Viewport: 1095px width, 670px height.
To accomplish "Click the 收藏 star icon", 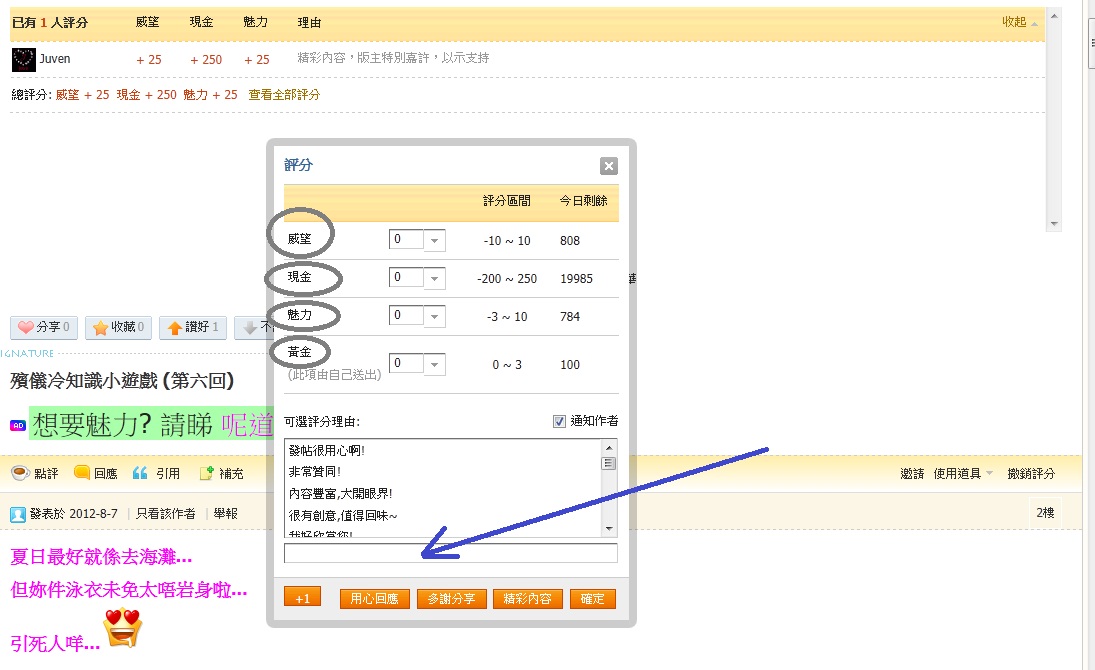I will coord(102,327).
